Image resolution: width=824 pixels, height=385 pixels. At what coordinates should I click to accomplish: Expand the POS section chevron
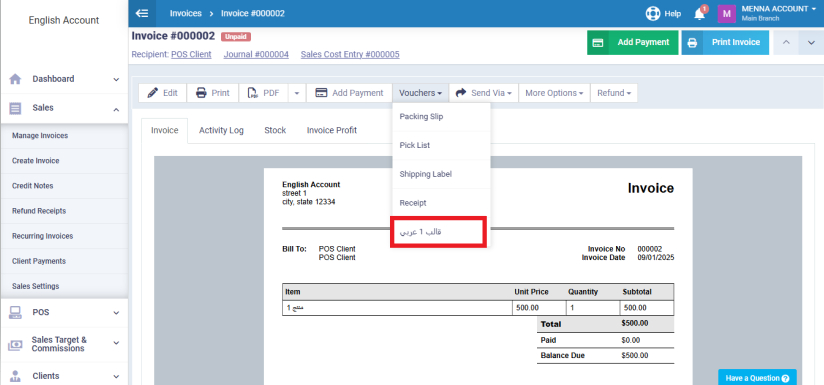pos(116,313)
